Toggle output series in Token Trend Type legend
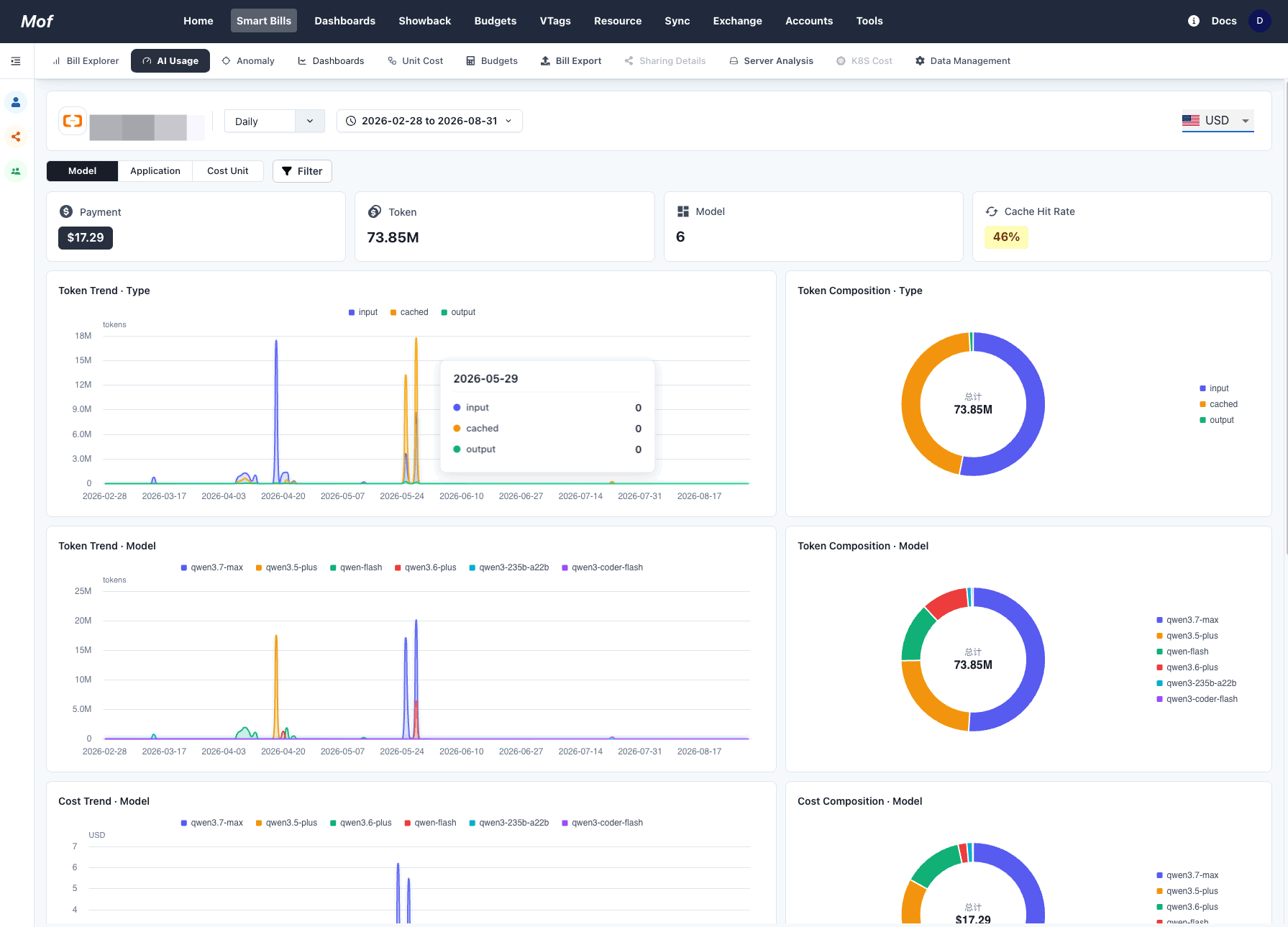The width and height of the screenshot is (1288, 927). point(458,312)
